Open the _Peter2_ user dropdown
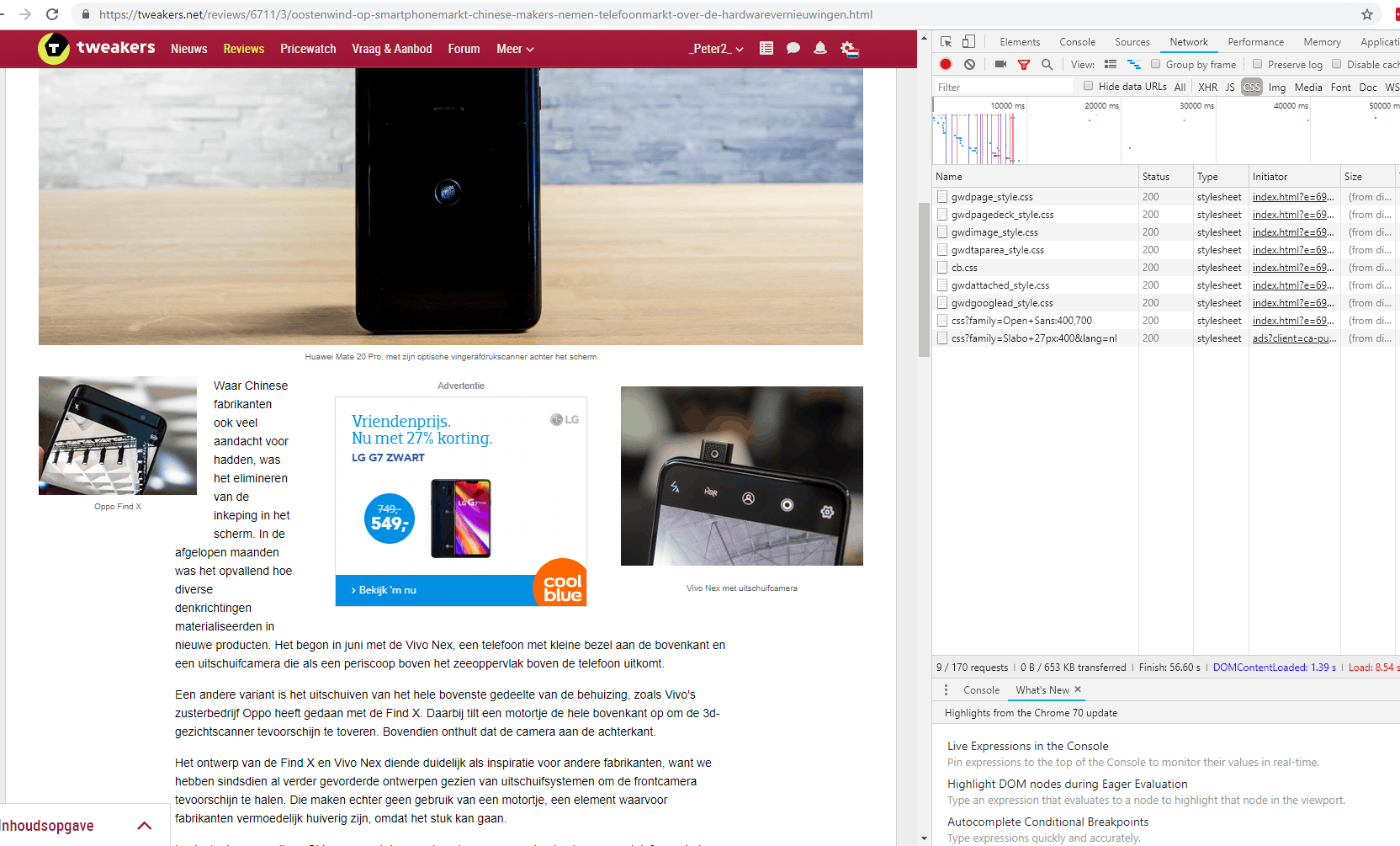 pos(717,49)
